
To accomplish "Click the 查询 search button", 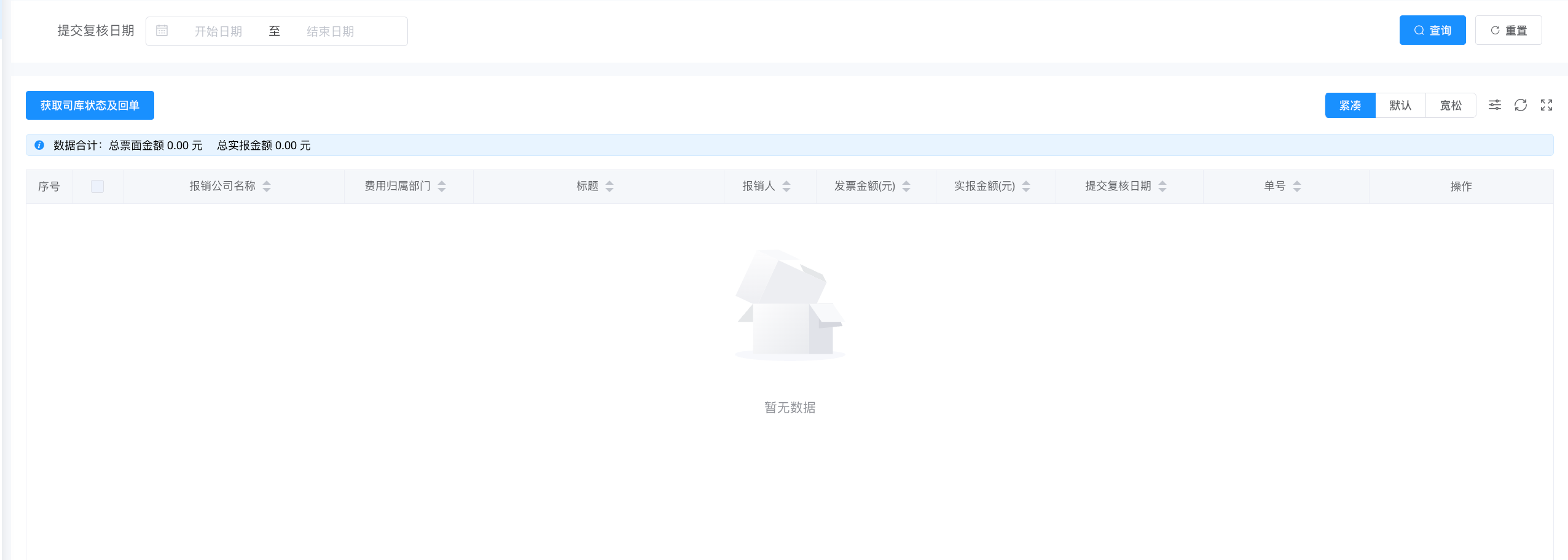I will [x=1432, y=30].
